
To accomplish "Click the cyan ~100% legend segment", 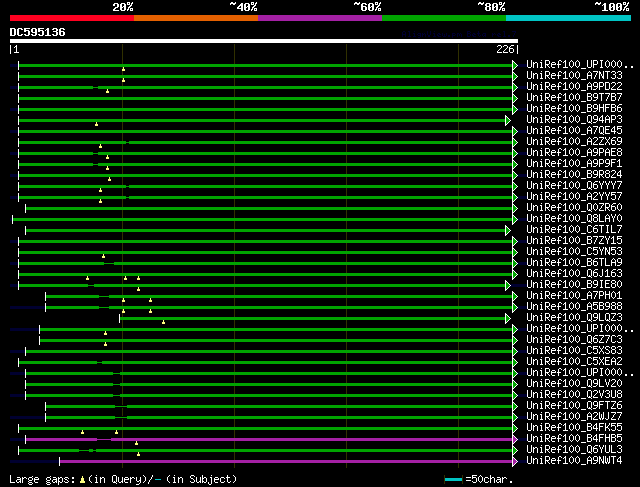I will tap(569, 18).
